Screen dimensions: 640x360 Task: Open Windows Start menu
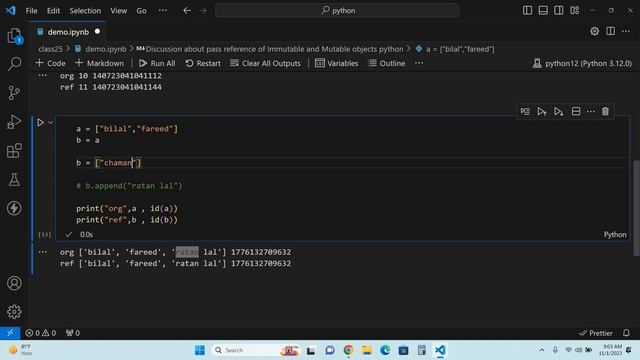(x=200, y=350)
